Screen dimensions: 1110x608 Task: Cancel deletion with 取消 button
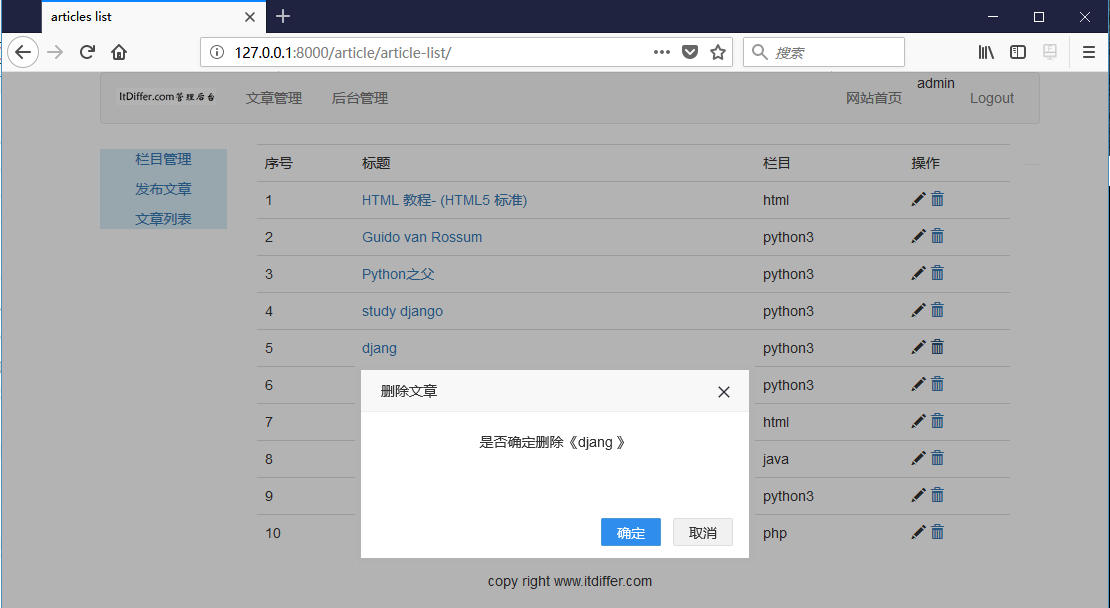(x=703, y=532)
